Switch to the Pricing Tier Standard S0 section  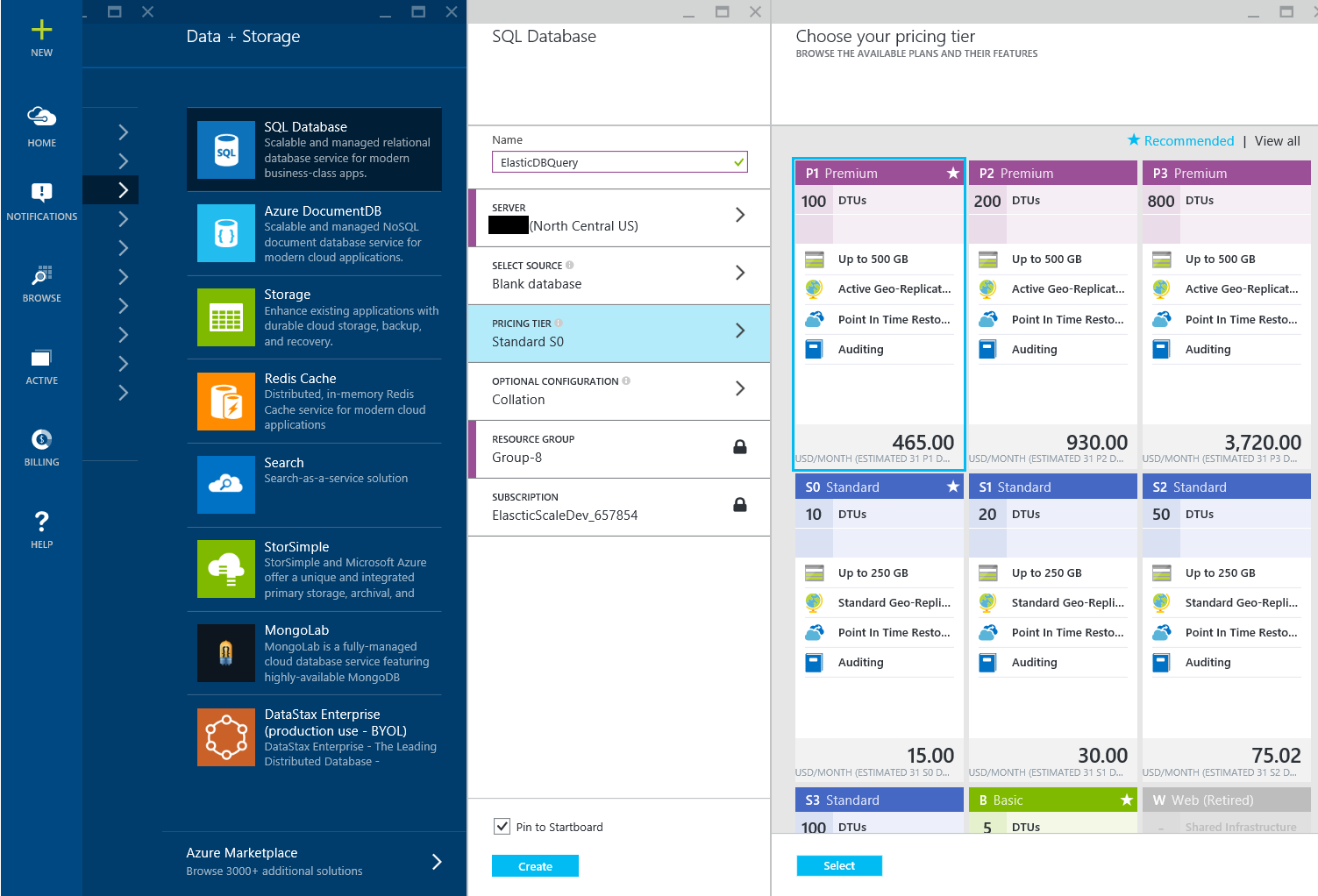point(619,333)
